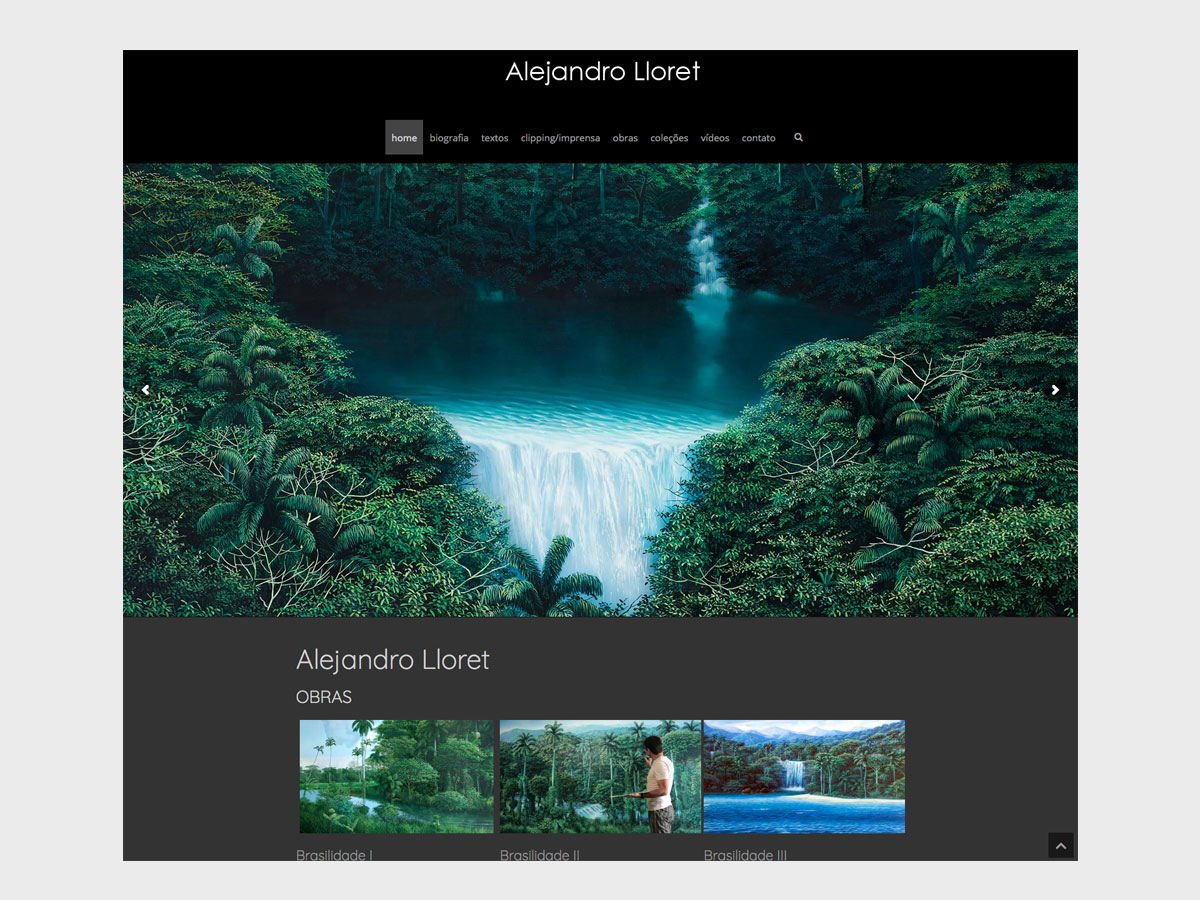Show previous slide with left arrow
Image resolution: width=1200 pixels, height=900 pixels.
tap(146, 390)
